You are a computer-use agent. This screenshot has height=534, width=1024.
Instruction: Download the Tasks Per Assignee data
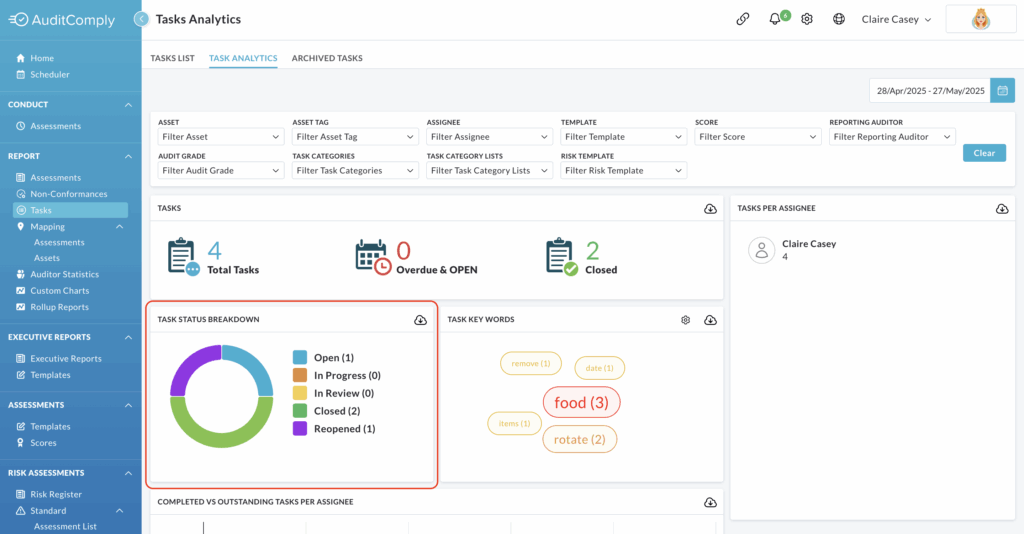pos(1002,209)
